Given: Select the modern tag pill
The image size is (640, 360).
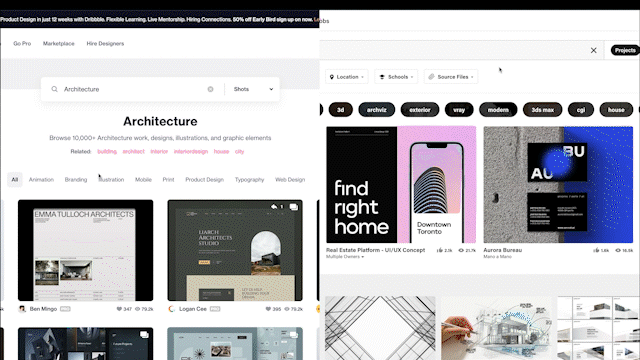Looking at the screenshot, I should [498, 110].
